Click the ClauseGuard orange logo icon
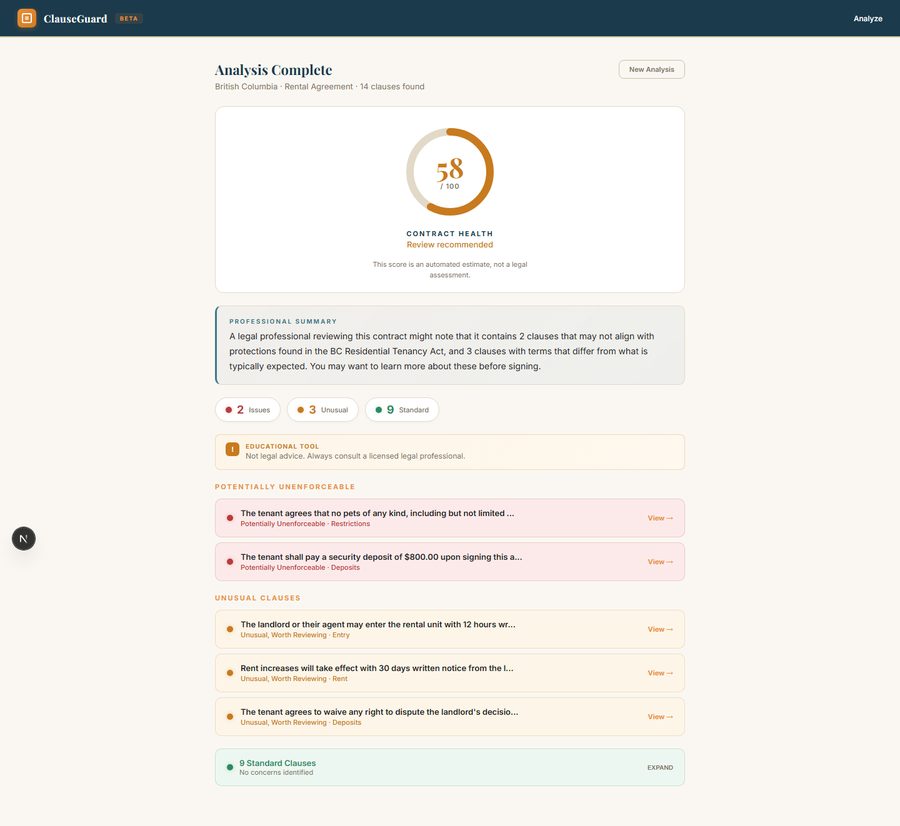The width and height of the screenshot is (900, 826). (x=26, y=18)
